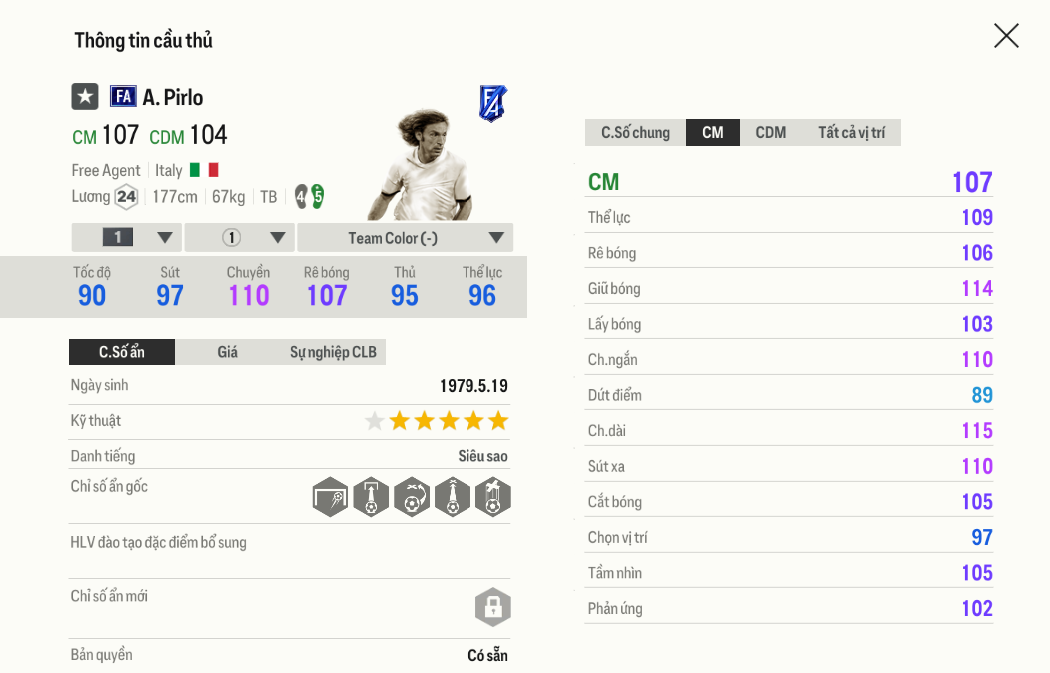Click the hidden trait icon showing ball below goalposts
1050x673 pixels.
371,497
